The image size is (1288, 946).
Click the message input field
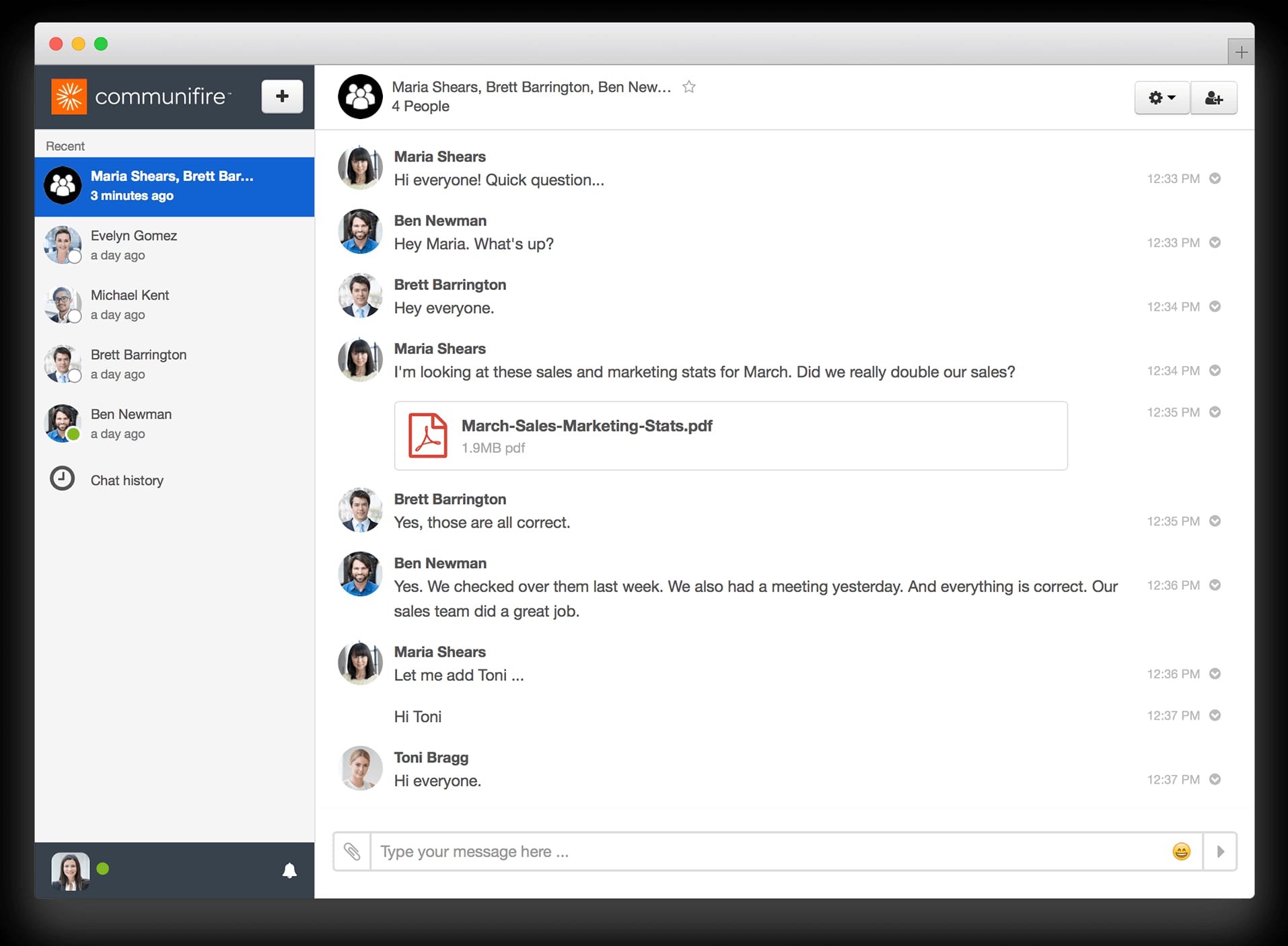pyautogui.click(x=769, y=852)
